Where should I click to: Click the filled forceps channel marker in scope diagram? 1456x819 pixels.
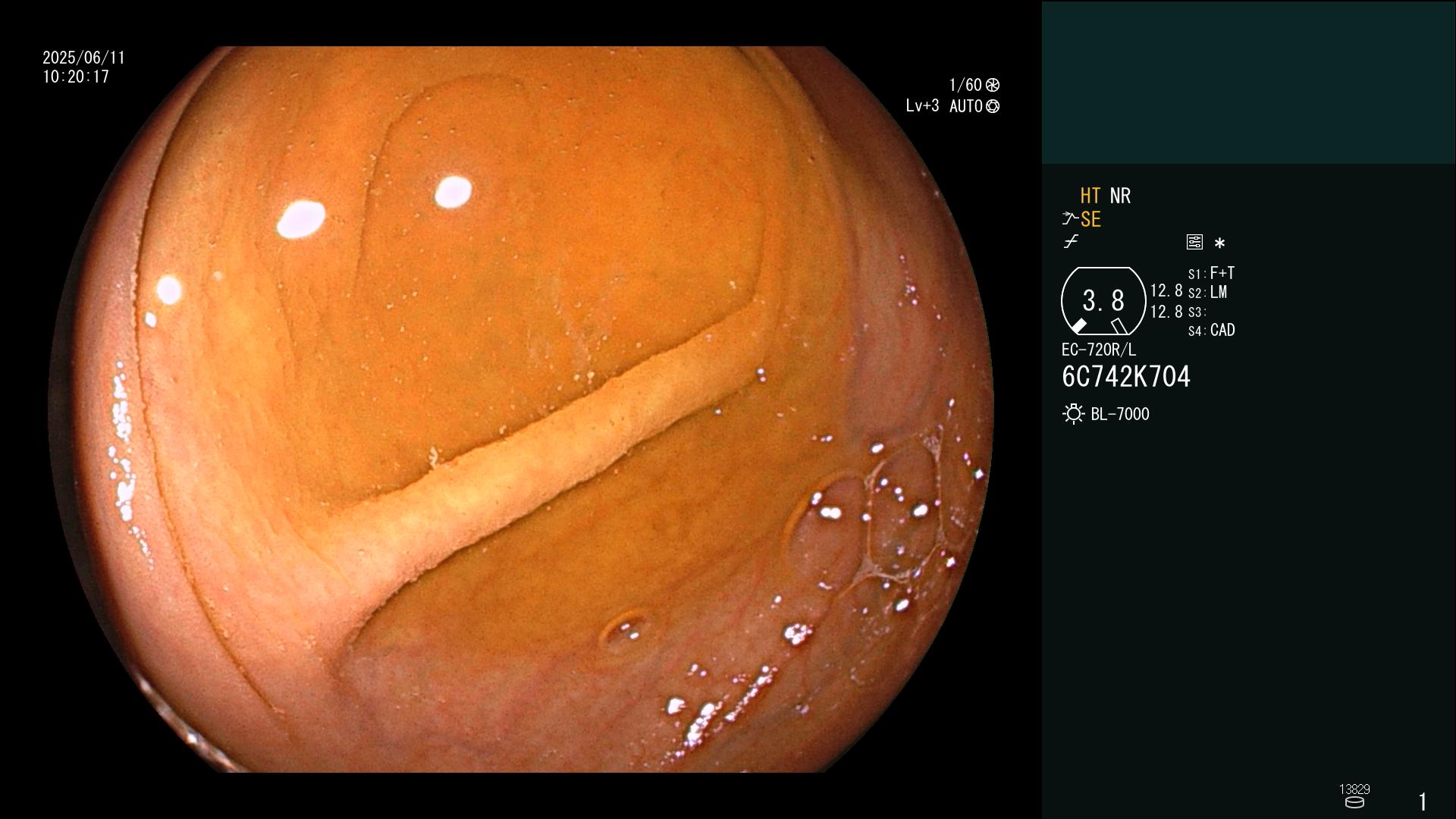coord(1078,326)
